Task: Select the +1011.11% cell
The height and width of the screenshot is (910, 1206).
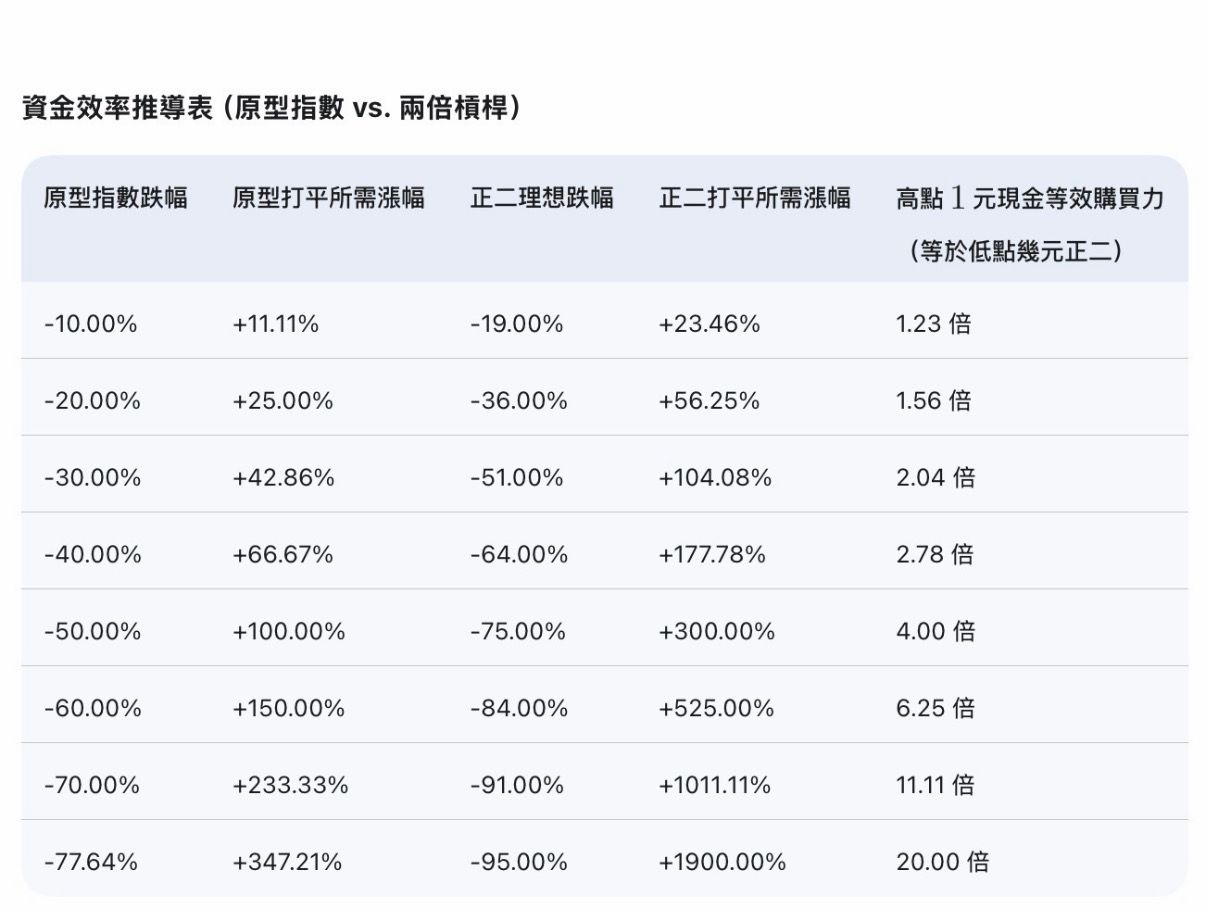Action: tap(715, 786)
